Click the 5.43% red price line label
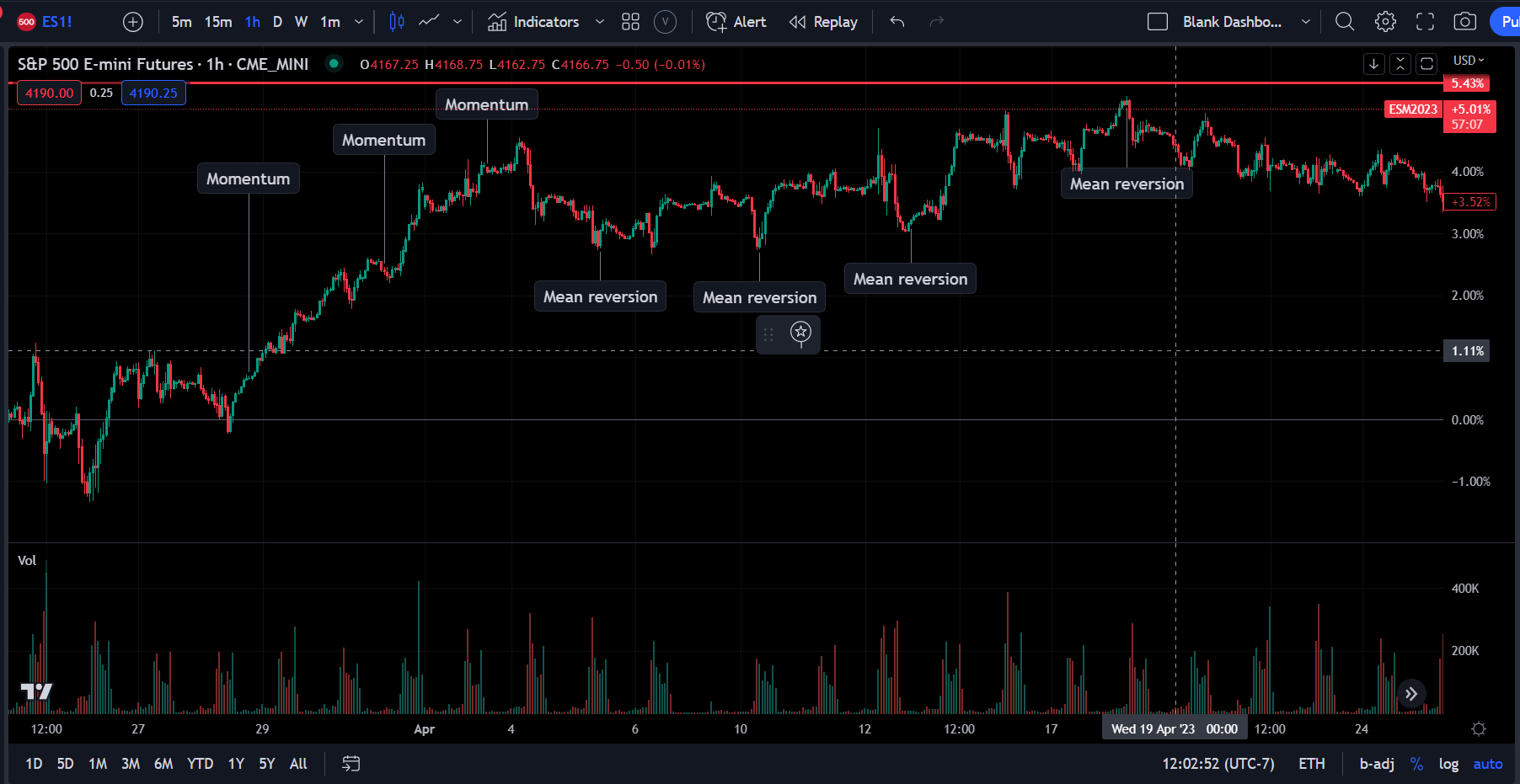The height and width of the screenshot is (784, 1520). pyautogui.click(x=1467, y=83)
